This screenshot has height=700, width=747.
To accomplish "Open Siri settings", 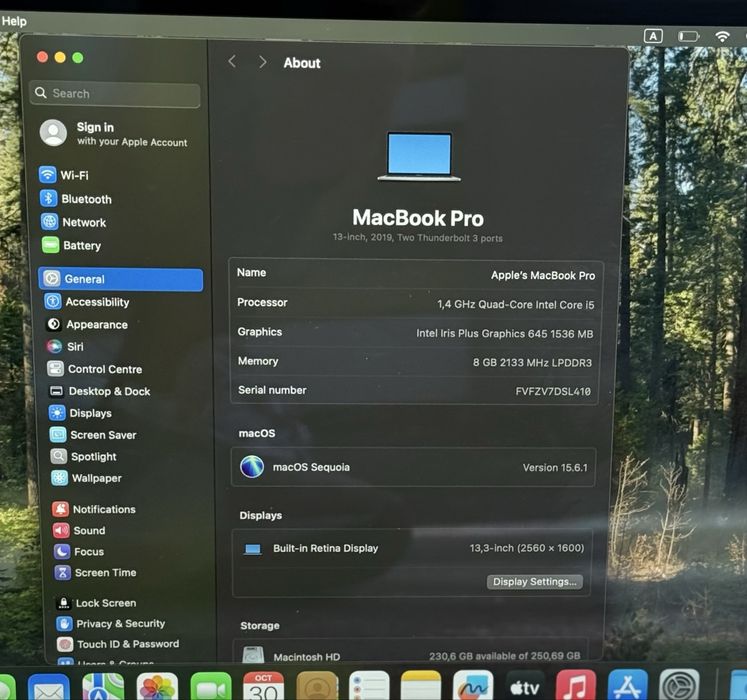I will (x=65, y=346).
